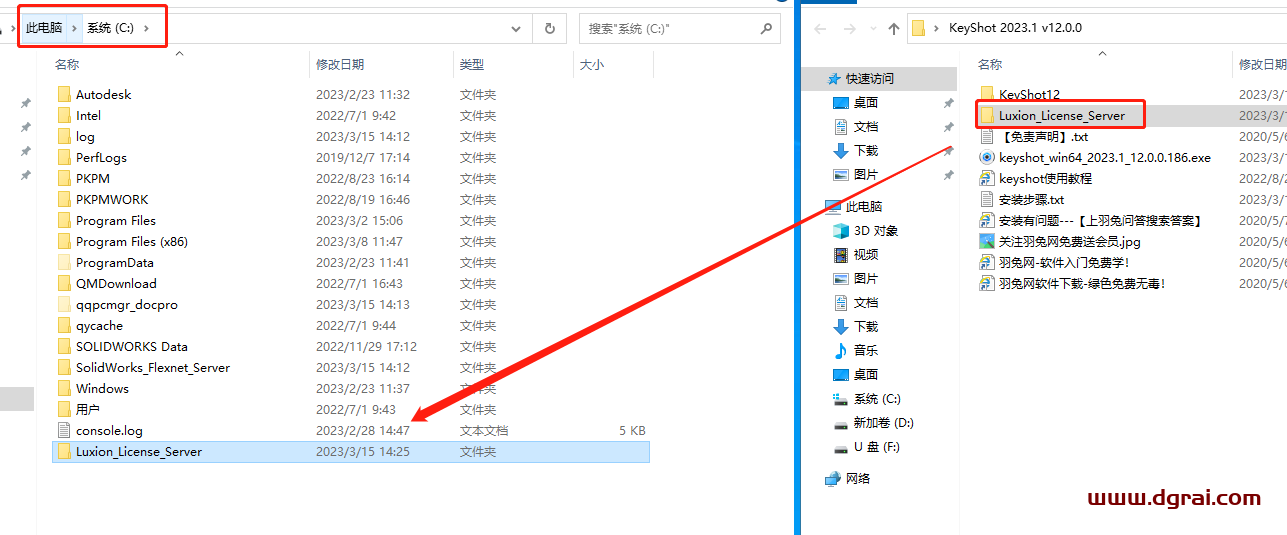1287x535 pixels.
Task: Open U 盘 (F:) drive icon
Action: (x=840, y=446)
